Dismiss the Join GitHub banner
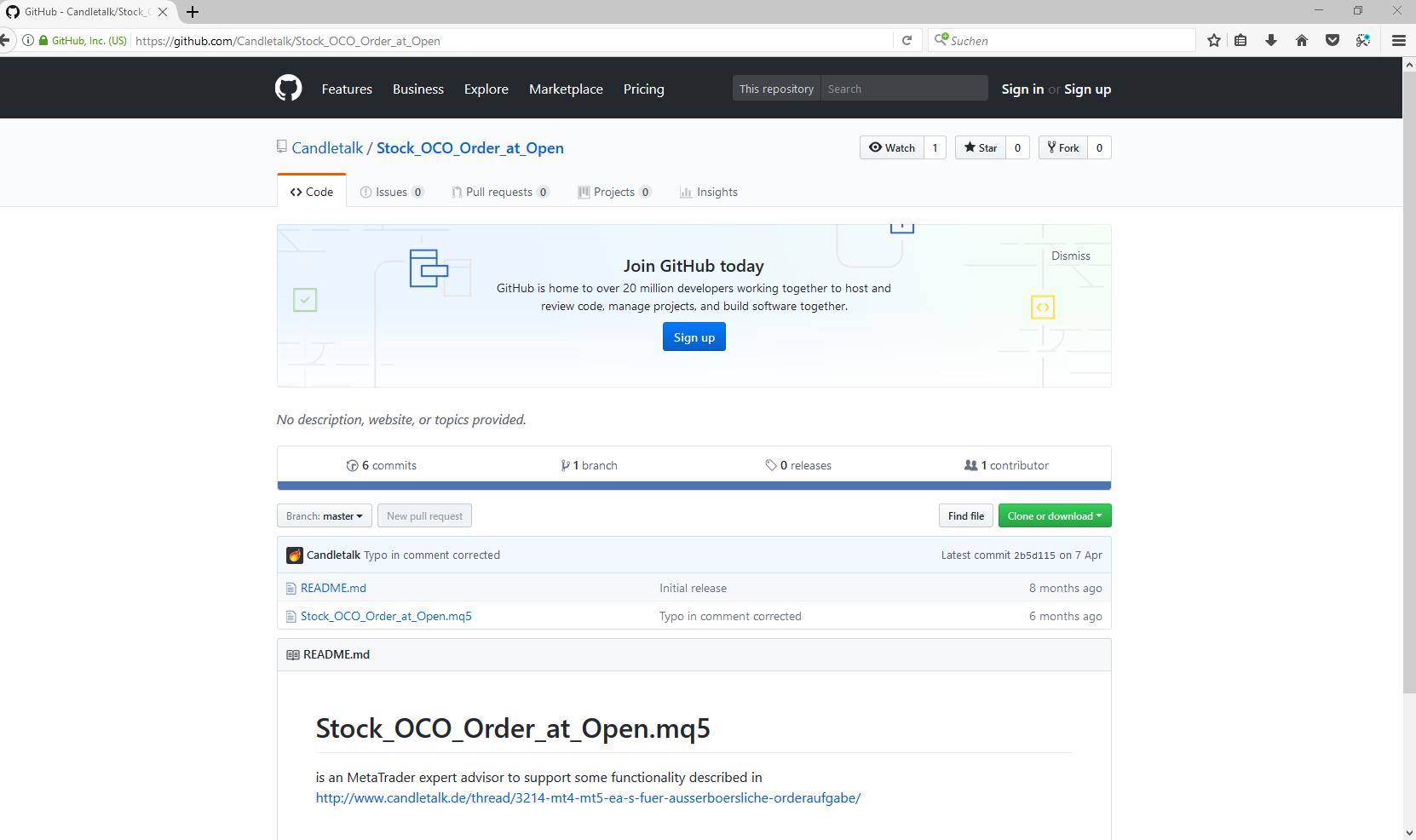This screenshot has width=1416, height=840. 1070,256
